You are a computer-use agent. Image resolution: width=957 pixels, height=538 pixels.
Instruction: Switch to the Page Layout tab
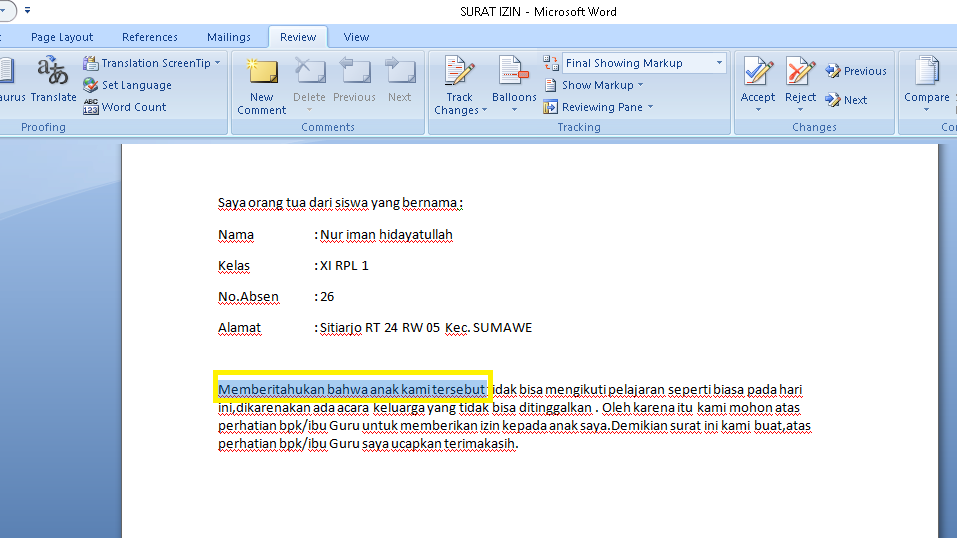(62, 37)
